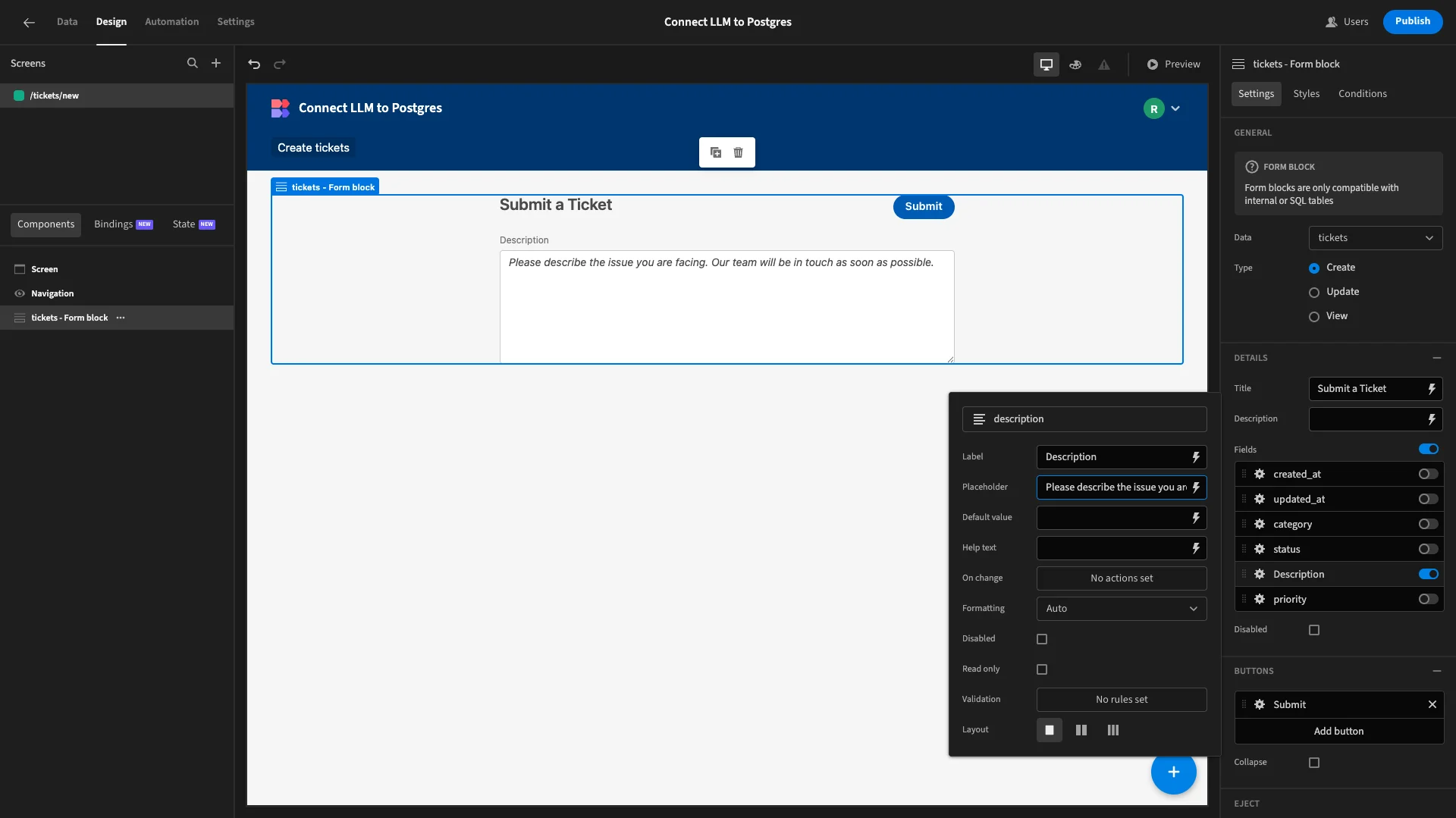Enable the status field toggle
Image resolution: width=1456 pixels, height=818 pixels.
tap(1429, 549)
